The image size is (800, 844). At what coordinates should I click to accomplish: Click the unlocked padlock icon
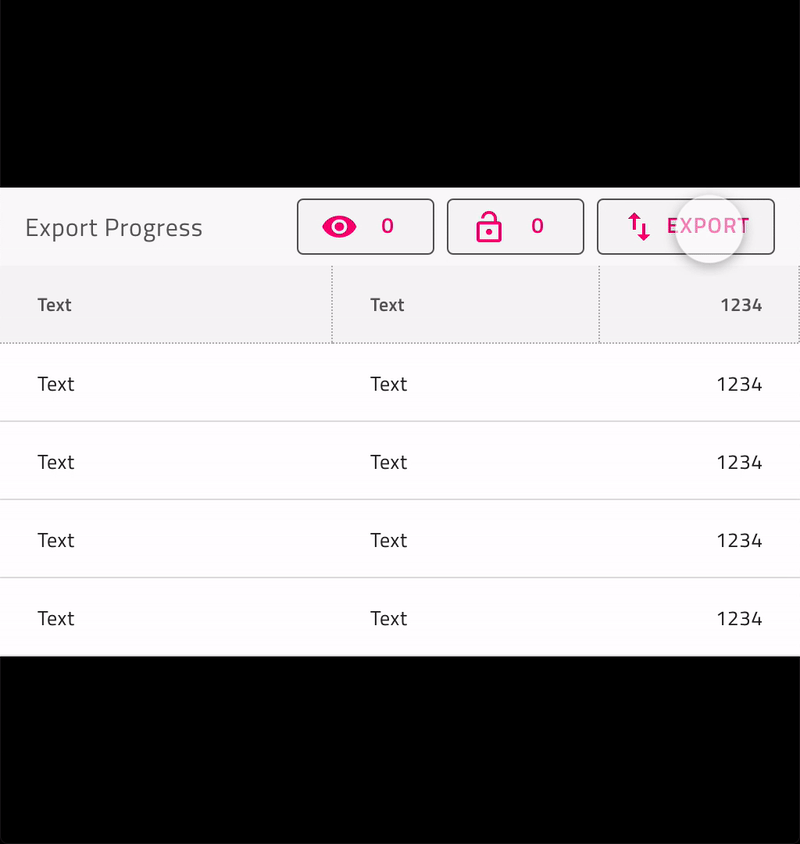[489, 228]
